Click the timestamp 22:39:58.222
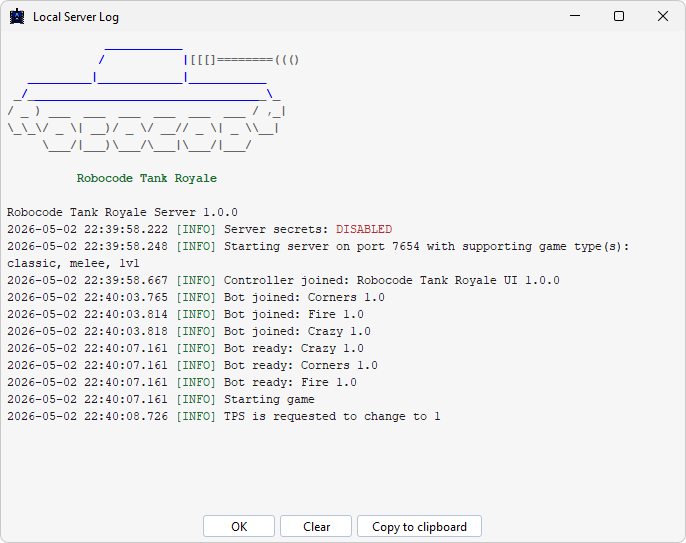 coord(126,229)
